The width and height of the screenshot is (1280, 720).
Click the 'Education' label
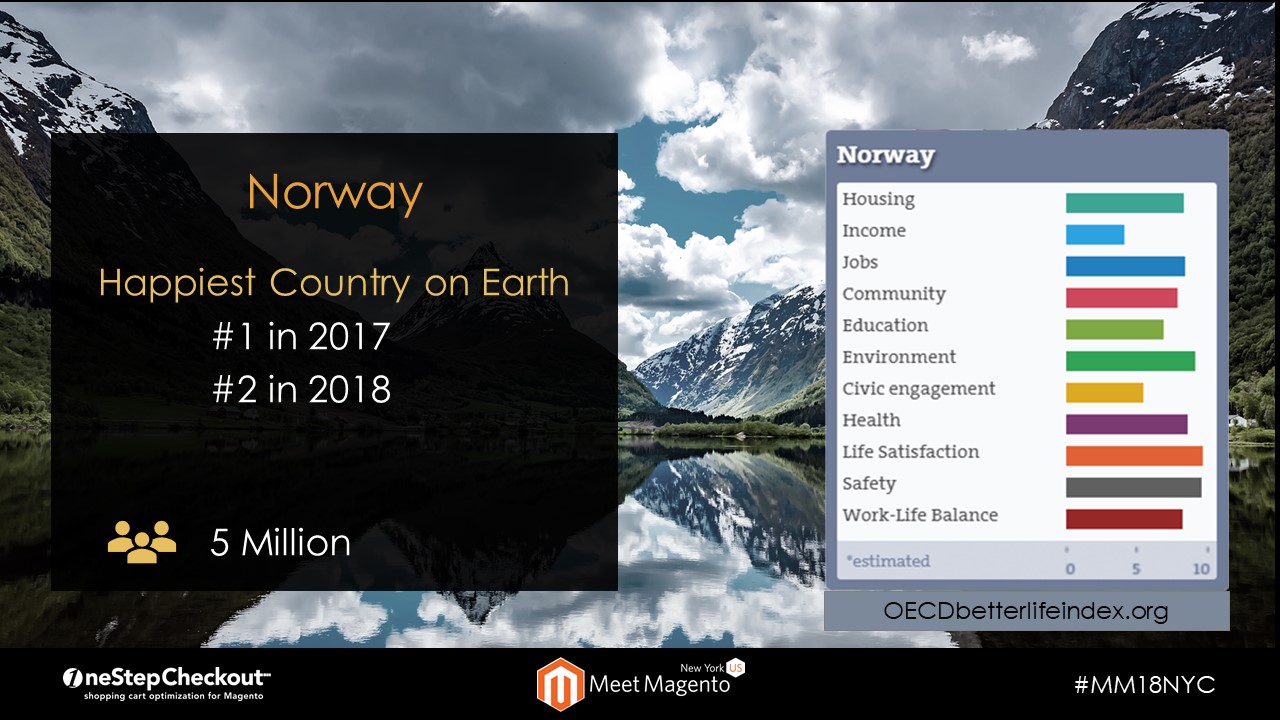click(x=885, y=325)
